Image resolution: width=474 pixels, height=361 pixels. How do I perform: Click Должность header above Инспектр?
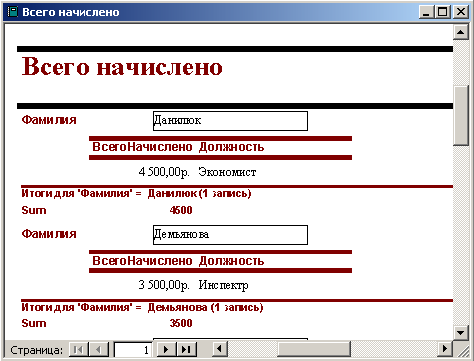pos(231,261)
